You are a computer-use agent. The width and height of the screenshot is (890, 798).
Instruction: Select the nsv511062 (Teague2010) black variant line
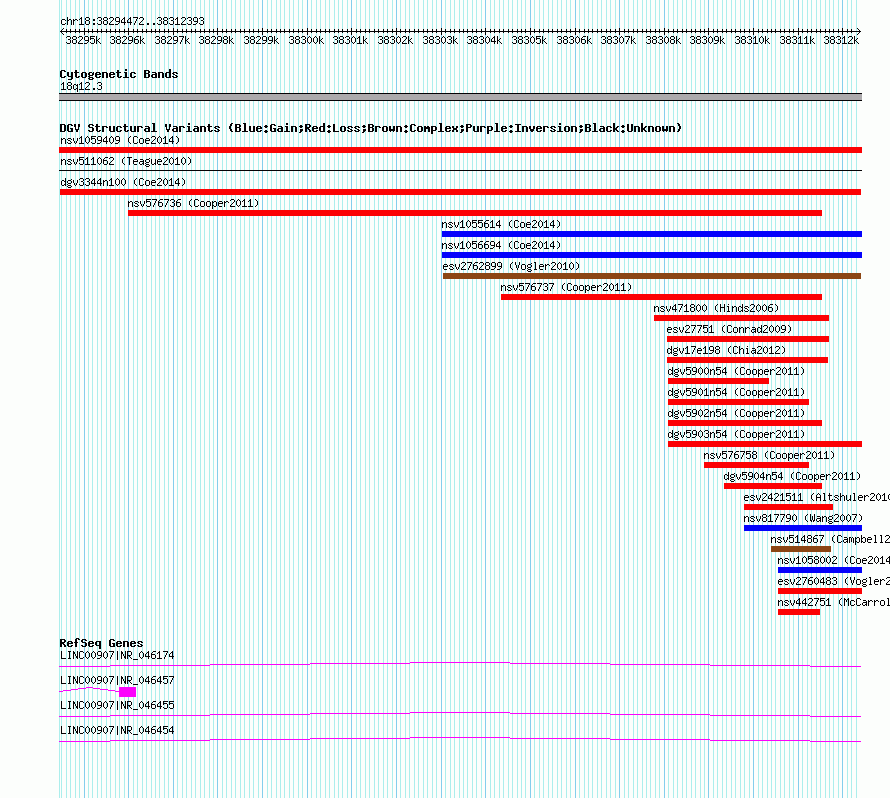460,170
